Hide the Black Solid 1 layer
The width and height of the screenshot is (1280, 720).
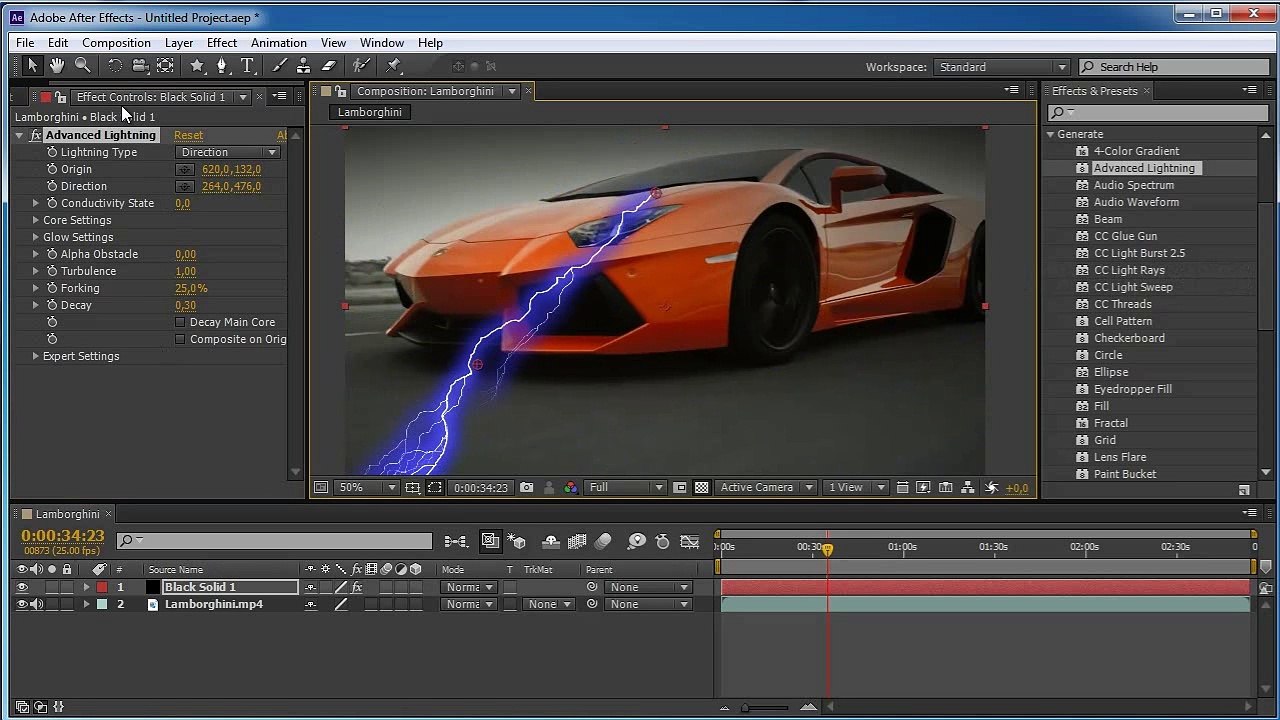click(22, 588)
